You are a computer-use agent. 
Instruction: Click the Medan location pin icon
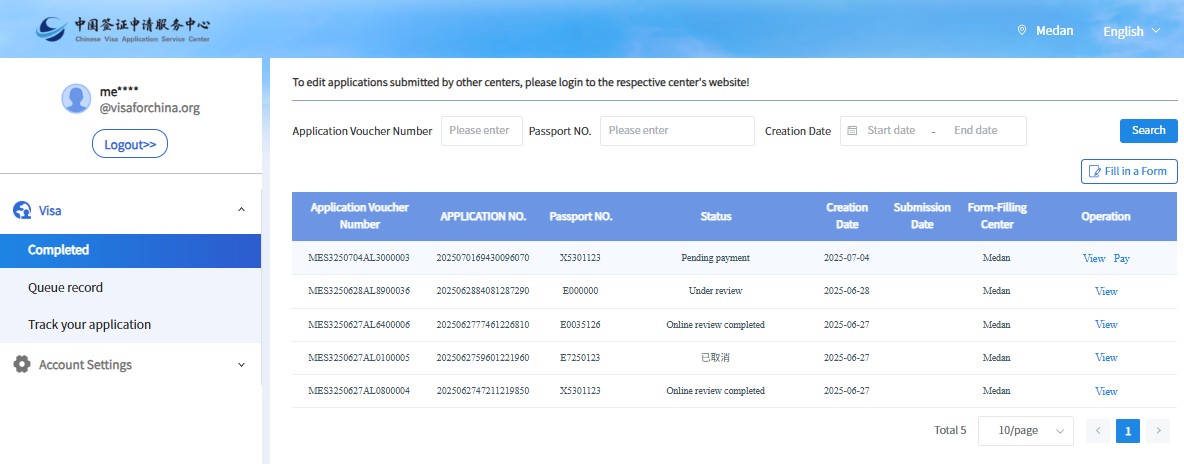[x=1021, y=31]
